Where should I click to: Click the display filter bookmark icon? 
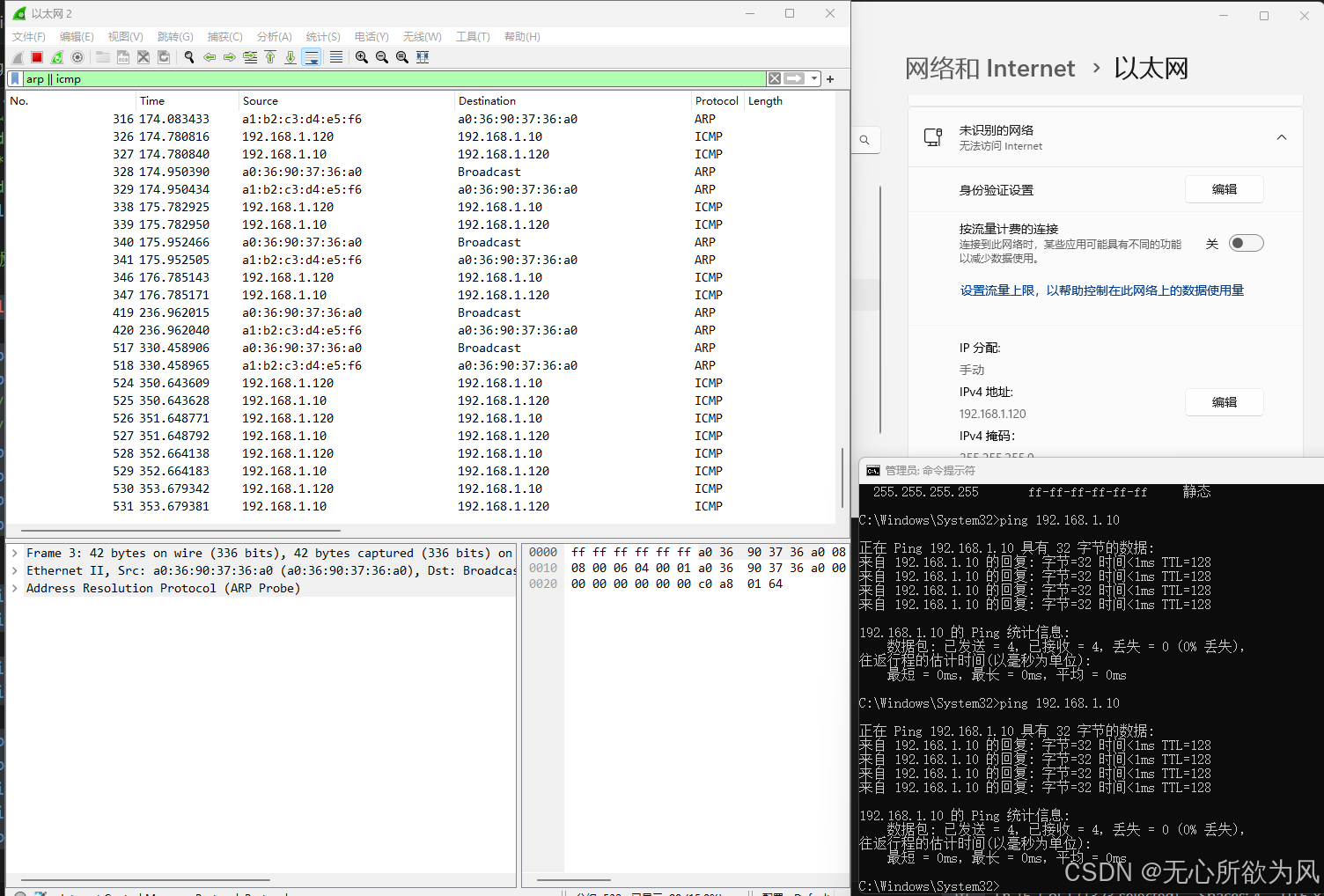(15, 79)
